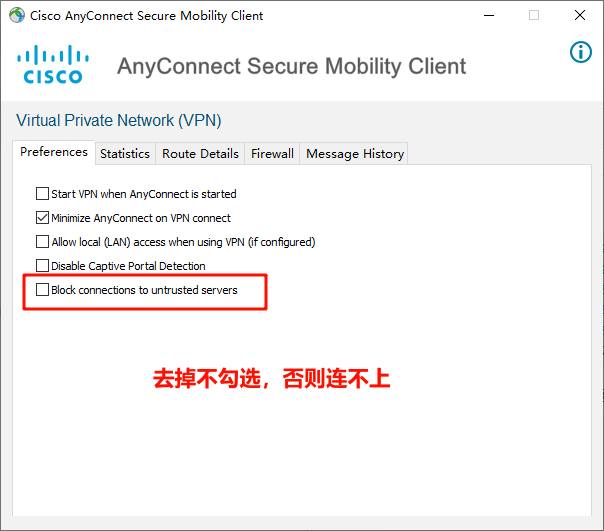Uncheck Minimize AnyConnect on VPN connect
Image resolution: width=604 pixels, height=531 pixels.
[42, 218]
